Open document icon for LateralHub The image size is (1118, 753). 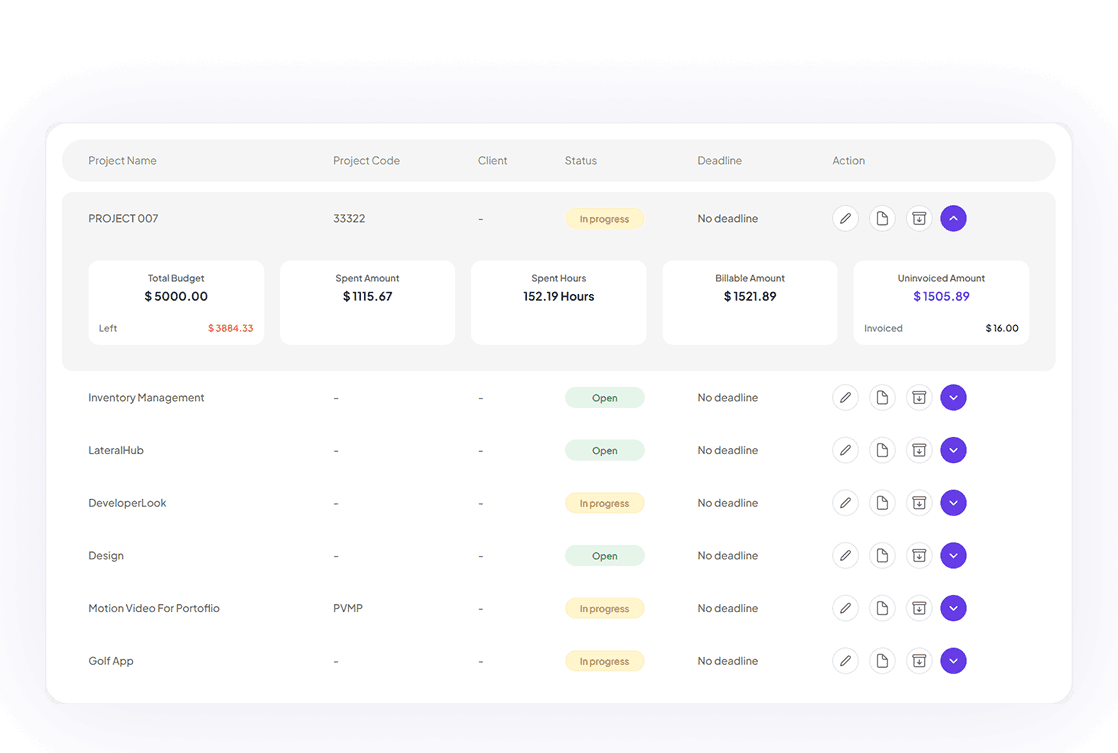pyautogui.click(x=882, y=450)
